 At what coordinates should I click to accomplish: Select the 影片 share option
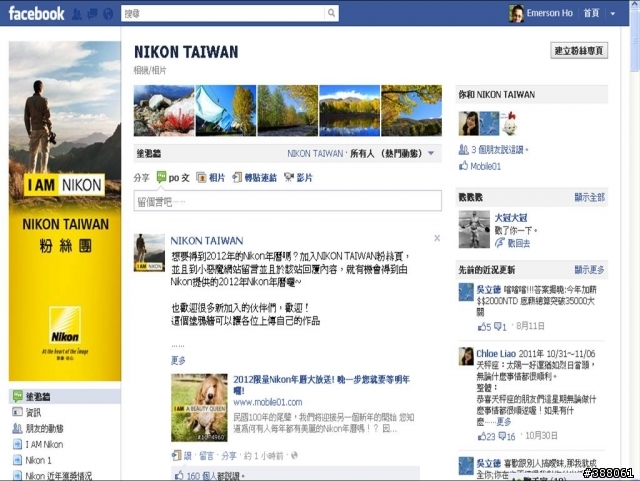coord(298,178)
